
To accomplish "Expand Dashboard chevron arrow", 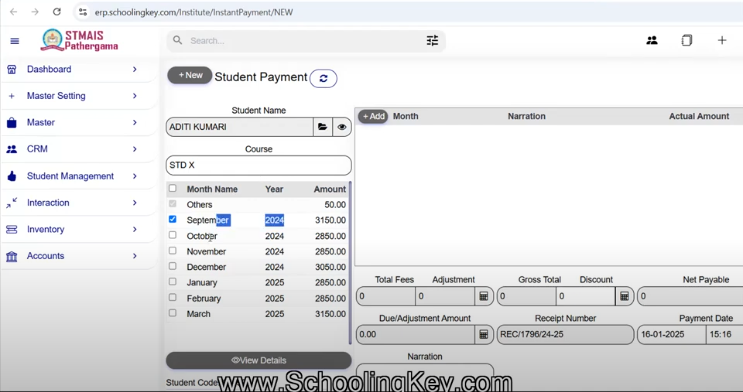I will [x=135, y=69].
